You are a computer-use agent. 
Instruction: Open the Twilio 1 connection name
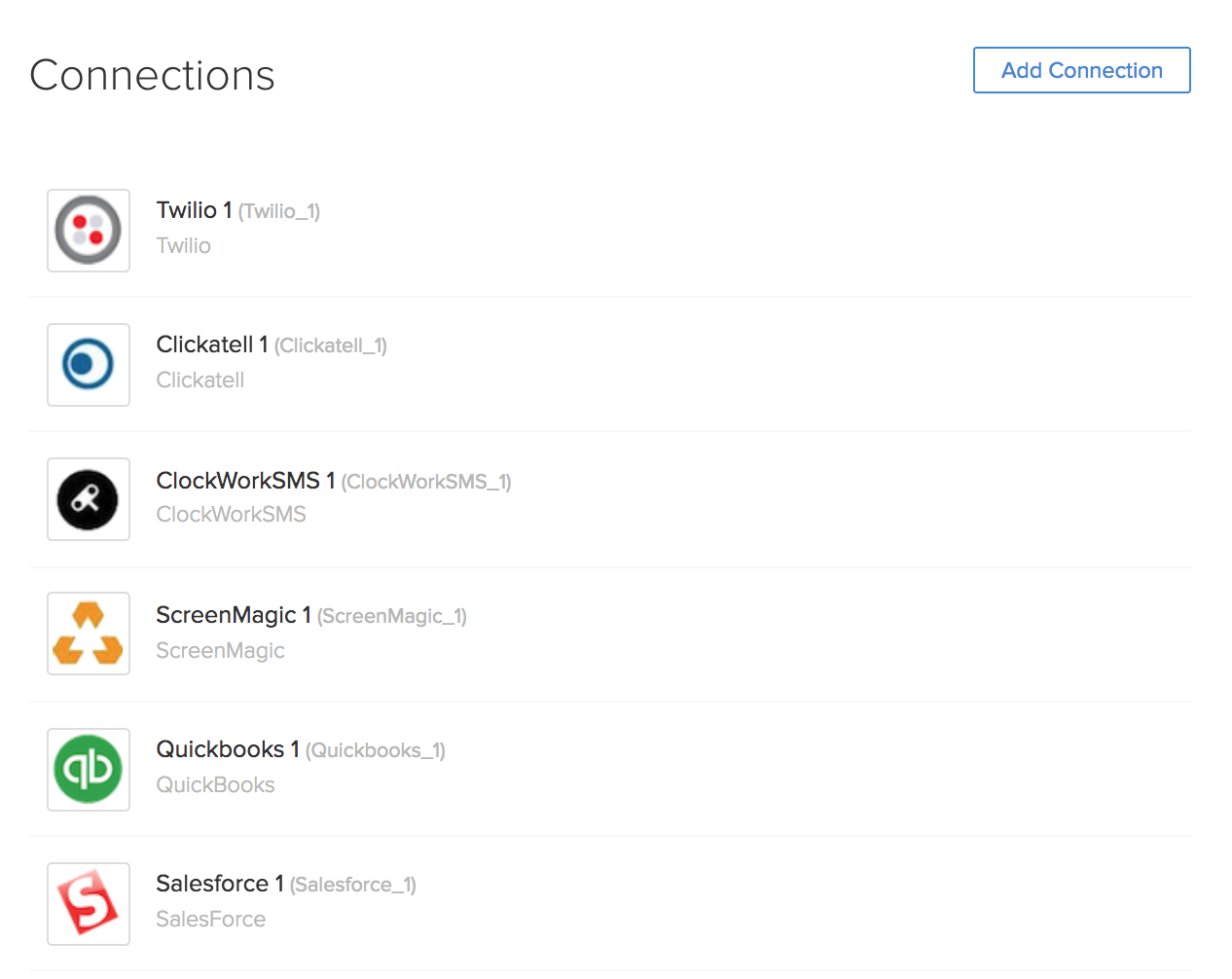click(195, 210)
